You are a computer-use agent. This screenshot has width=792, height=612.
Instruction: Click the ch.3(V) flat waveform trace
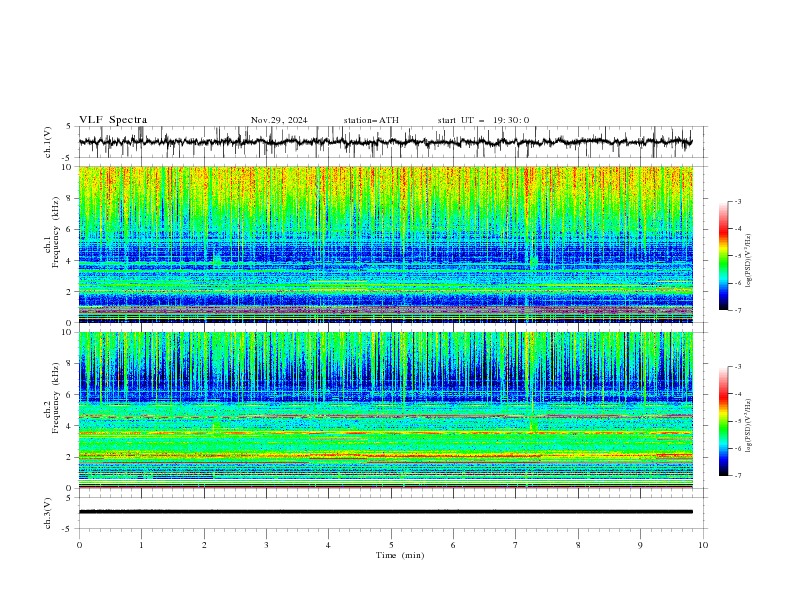[386, 512]
